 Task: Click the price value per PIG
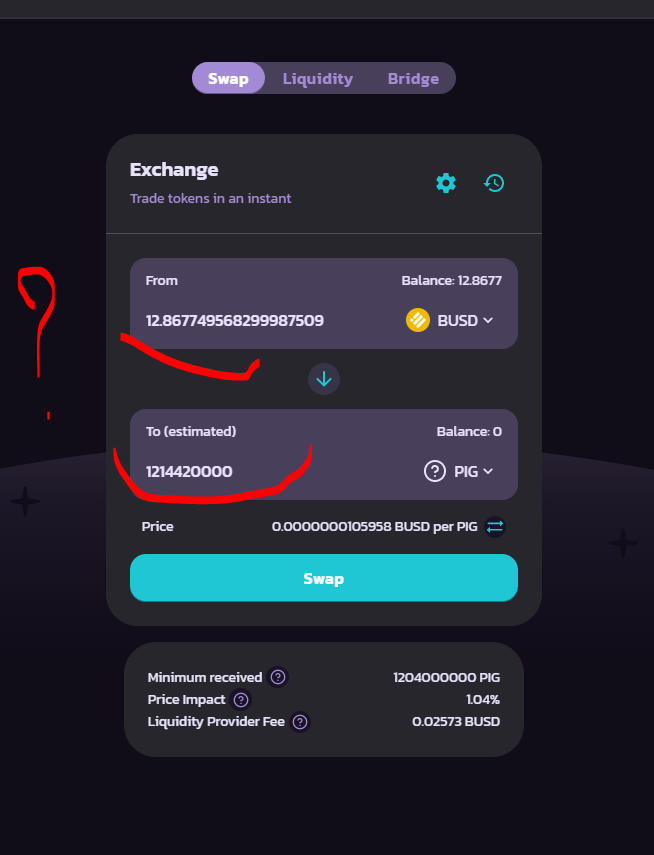(x=374, y=527)
